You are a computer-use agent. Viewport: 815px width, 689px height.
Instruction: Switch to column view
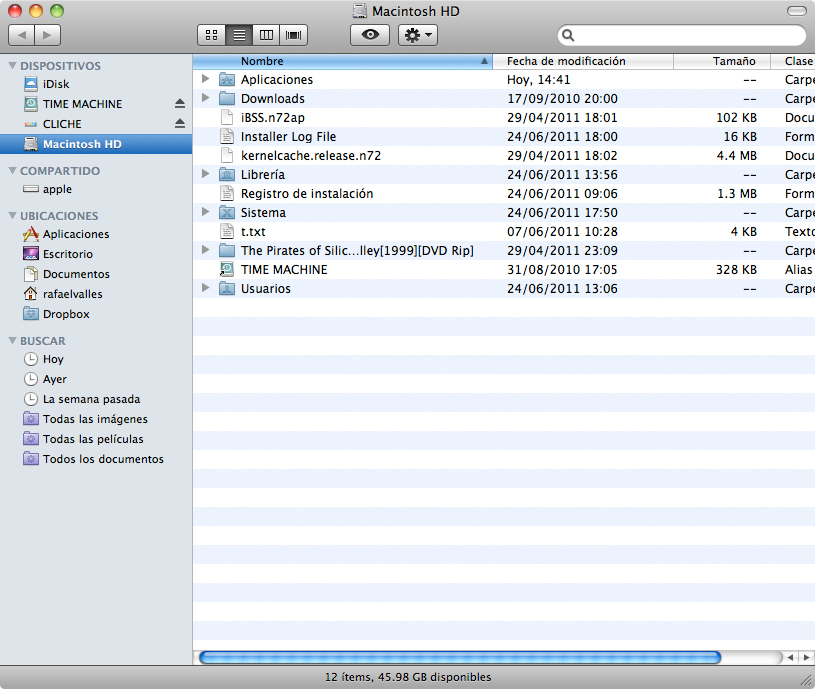[266, 35]
